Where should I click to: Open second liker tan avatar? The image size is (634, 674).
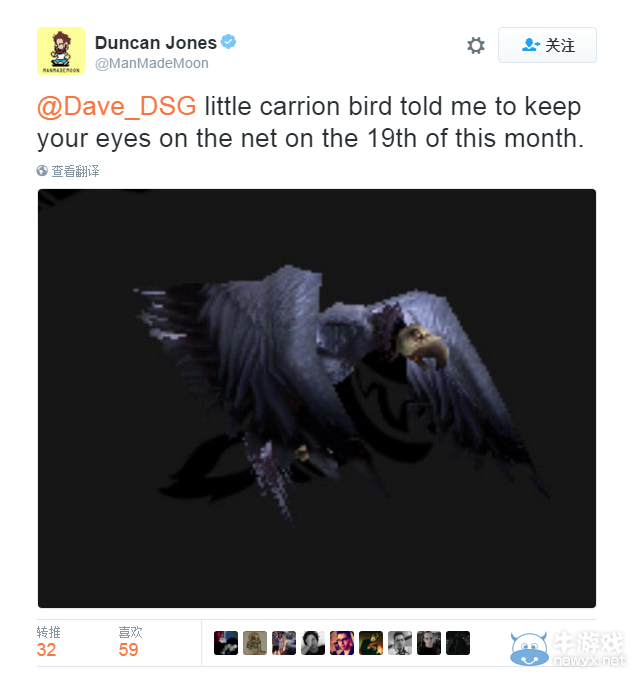pyautogui.click(x=255, y=643)
